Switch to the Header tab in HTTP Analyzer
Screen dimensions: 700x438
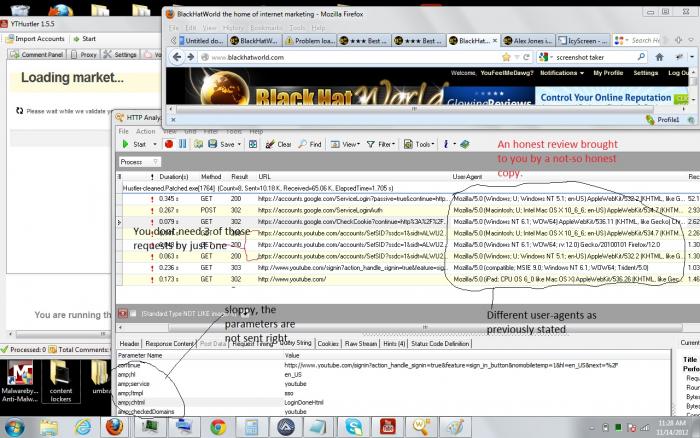129,343
